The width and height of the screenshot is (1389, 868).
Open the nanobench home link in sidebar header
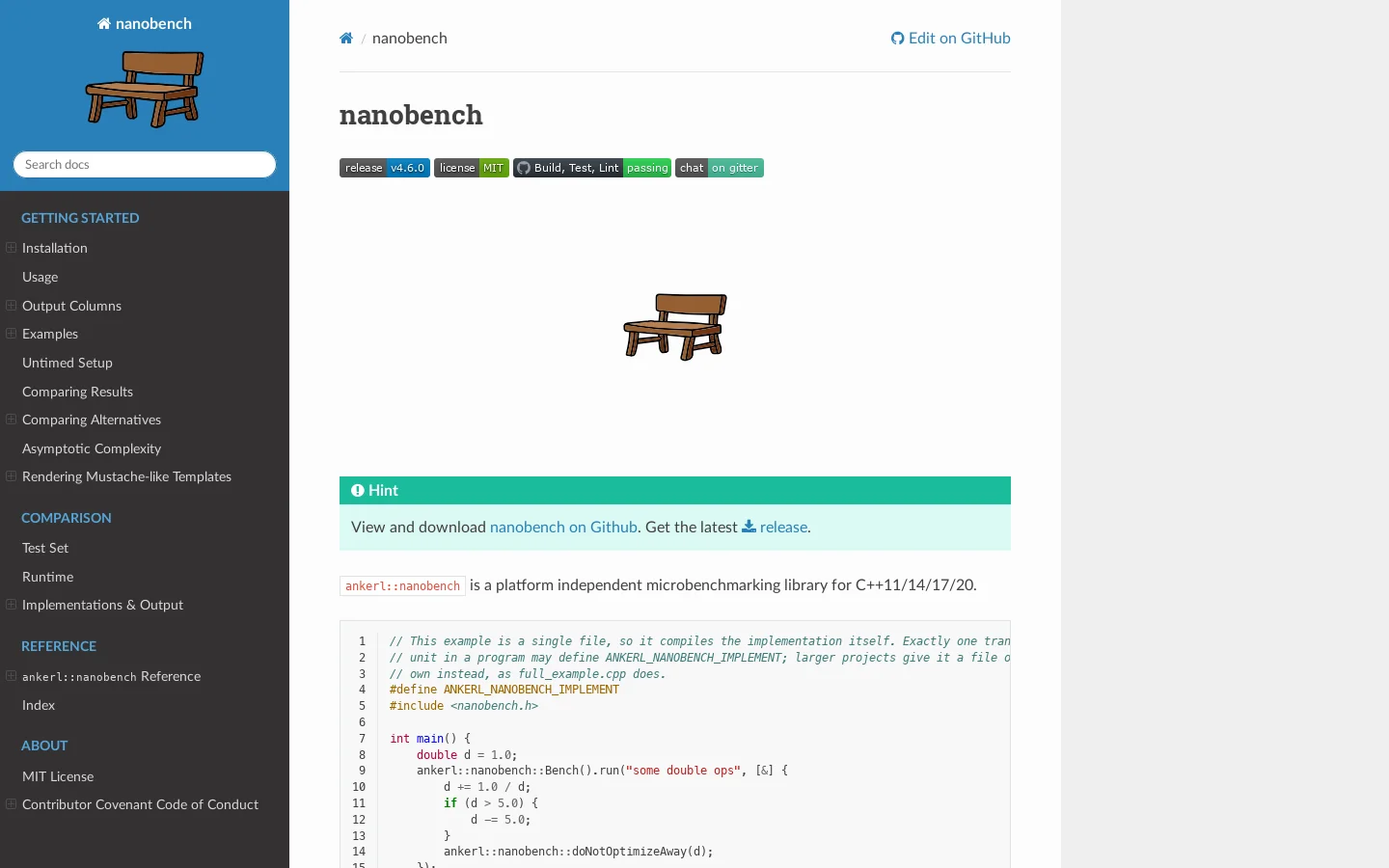pos(145,24)
